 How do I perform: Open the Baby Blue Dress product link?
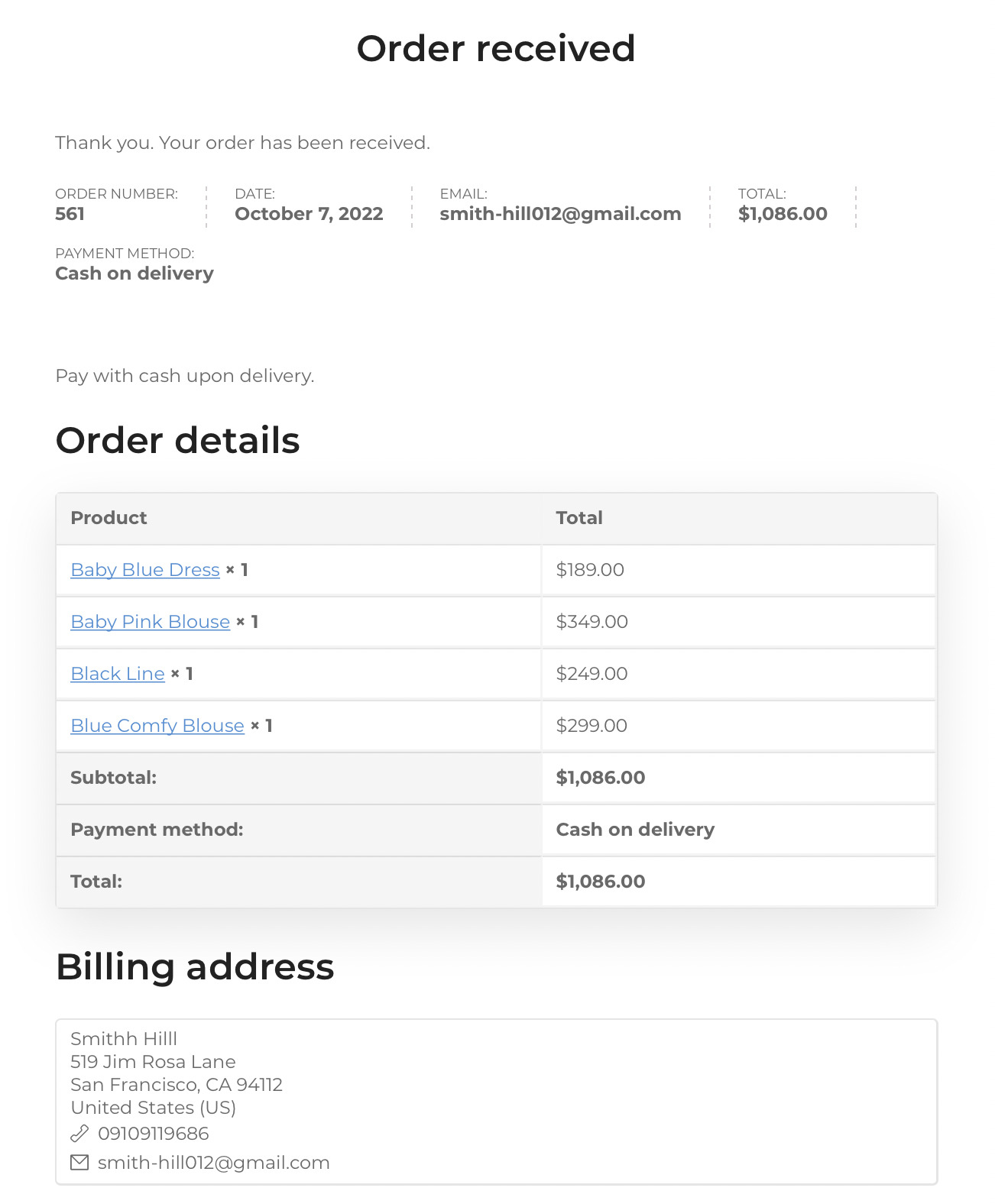pyautogui.click(x=145, y=570)
